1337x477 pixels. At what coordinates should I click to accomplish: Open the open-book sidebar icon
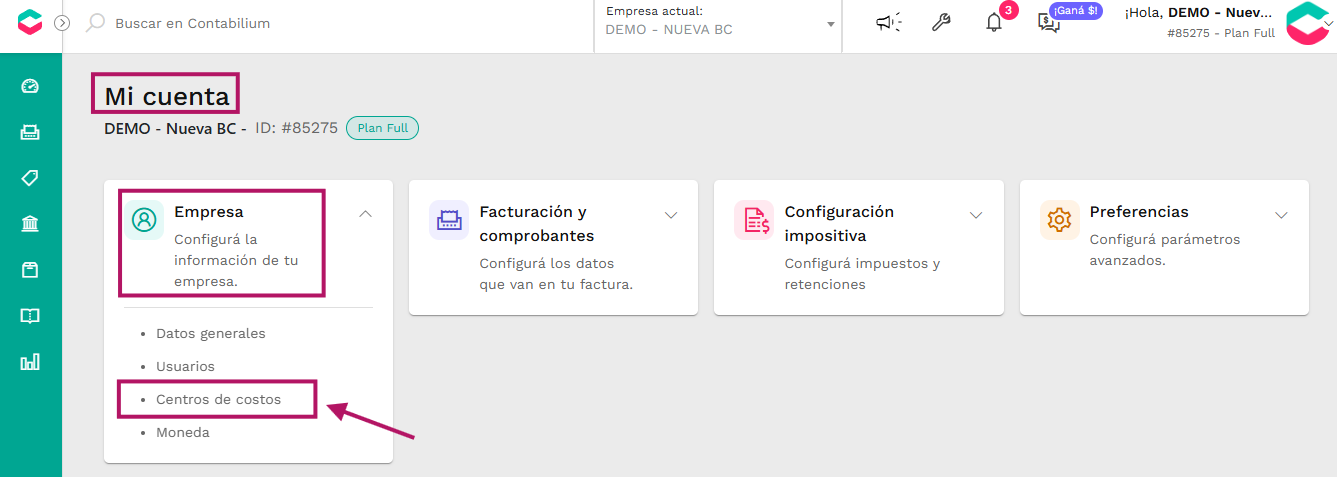coord(30,316)
